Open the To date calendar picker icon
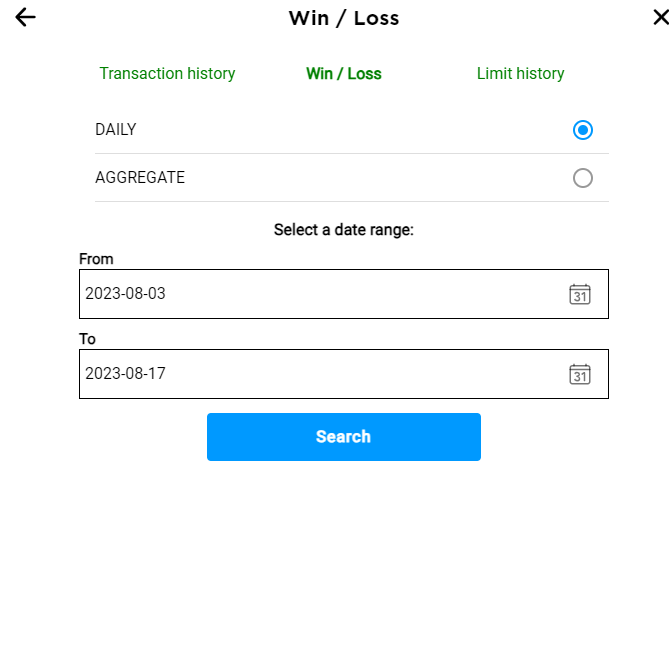Image resolution: width=669 pixels, height=655 pixels. [580, 374]
